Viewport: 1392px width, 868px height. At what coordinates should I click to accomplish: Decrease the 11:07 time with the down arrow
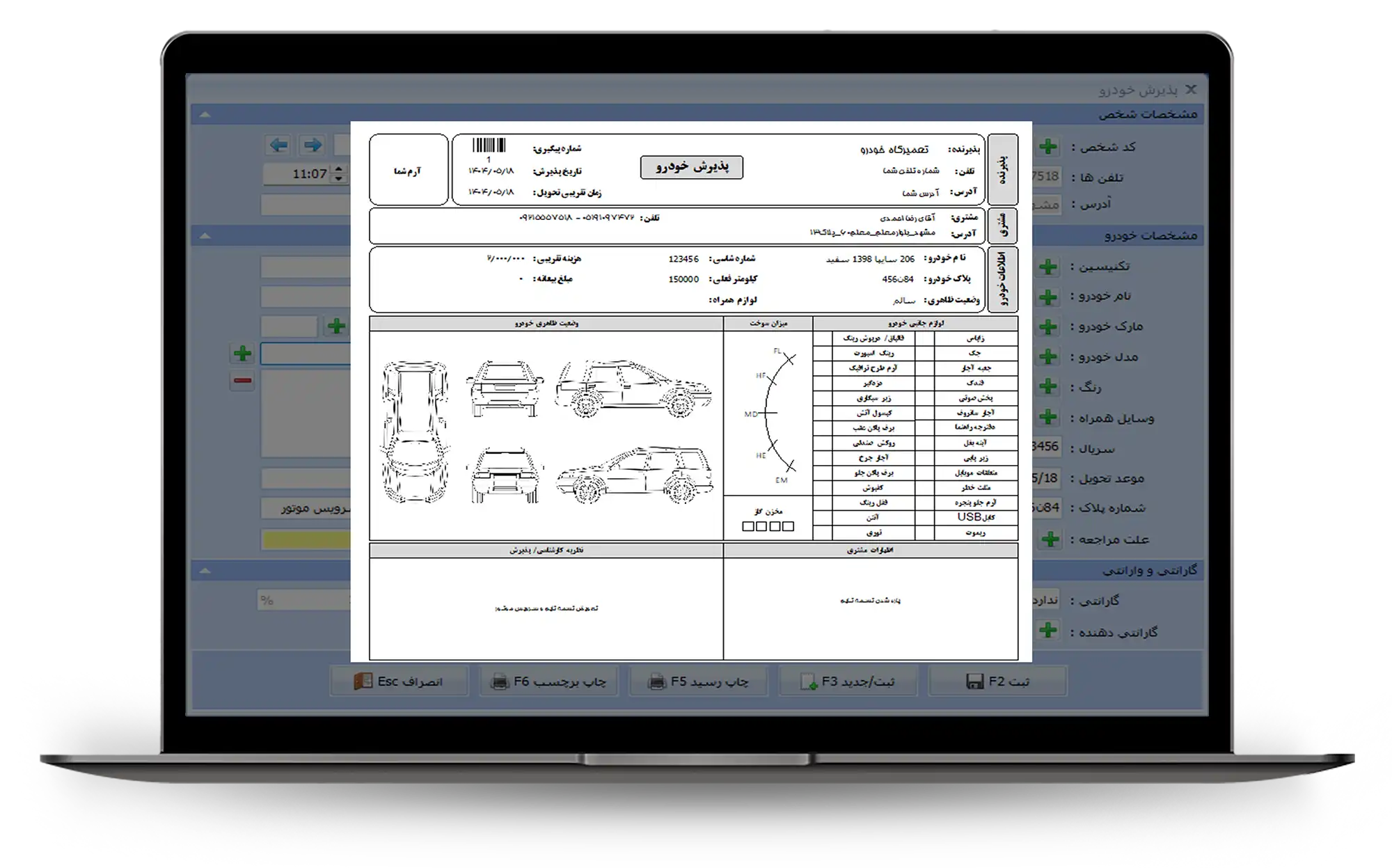[x=339, y=178]
